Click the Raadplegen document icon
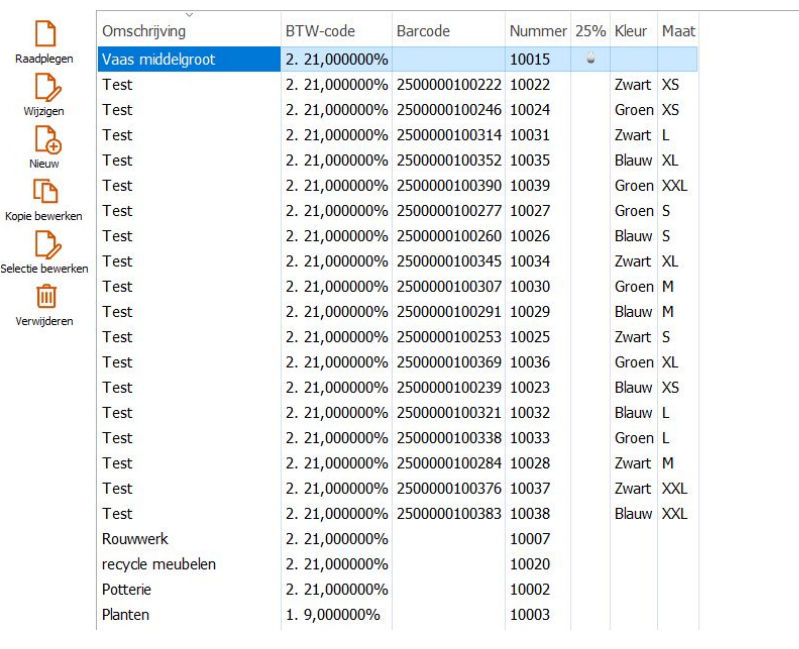799x649 pixels. [x=45, y=34]
